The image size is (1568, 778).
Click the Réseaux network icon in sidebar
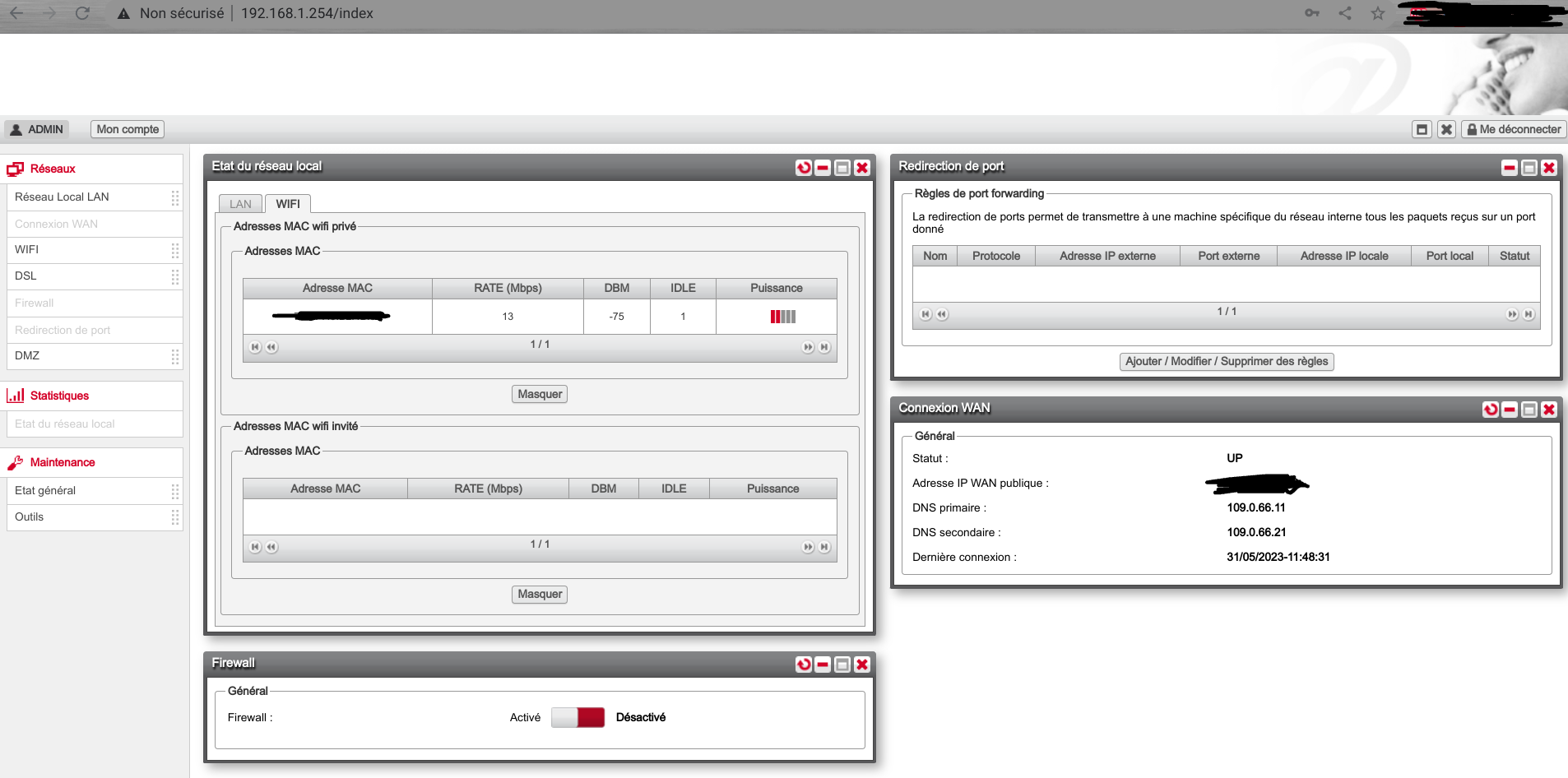(15, 169)
